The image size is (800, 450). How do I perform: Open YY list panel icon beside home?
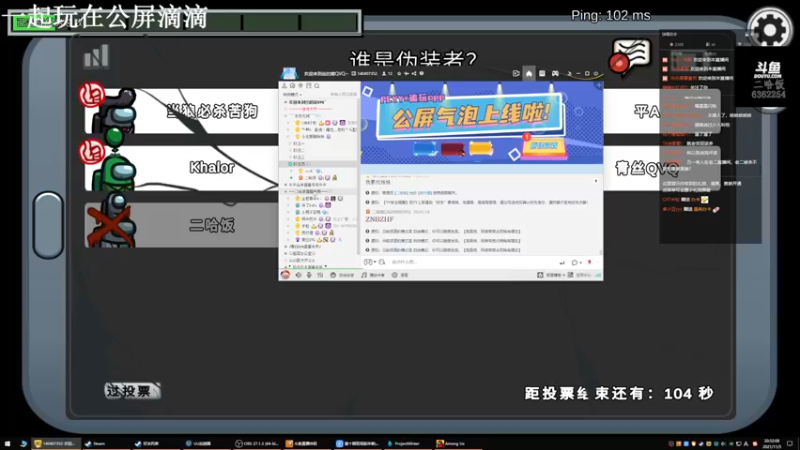click(x=542, y=73)
